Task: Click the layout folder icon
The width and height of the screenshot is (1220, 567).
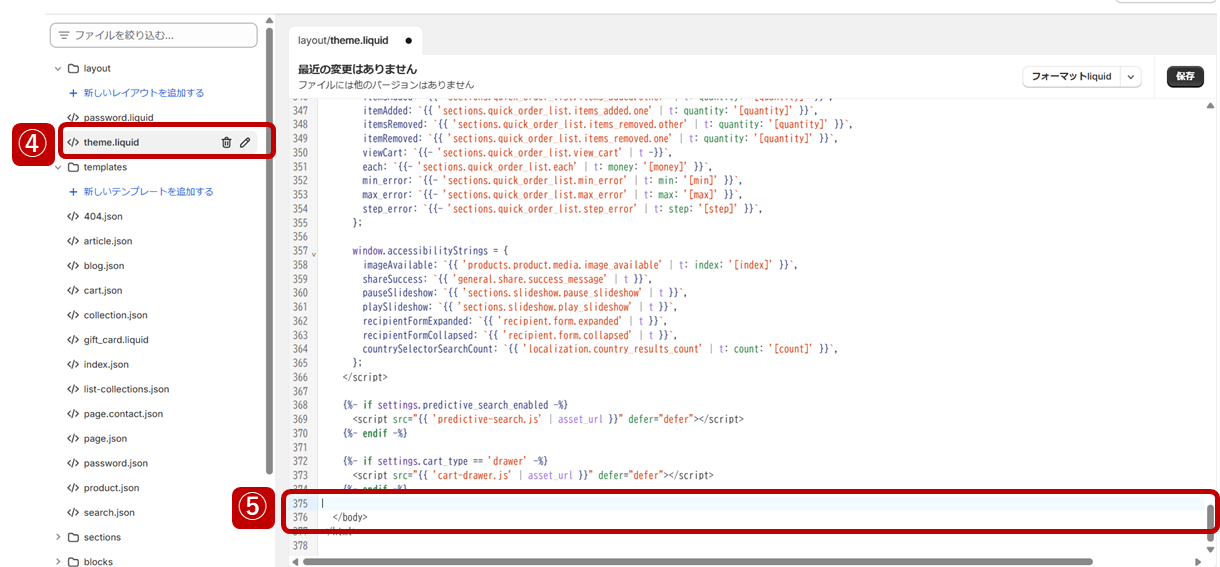Action: [x=73, y=69]
